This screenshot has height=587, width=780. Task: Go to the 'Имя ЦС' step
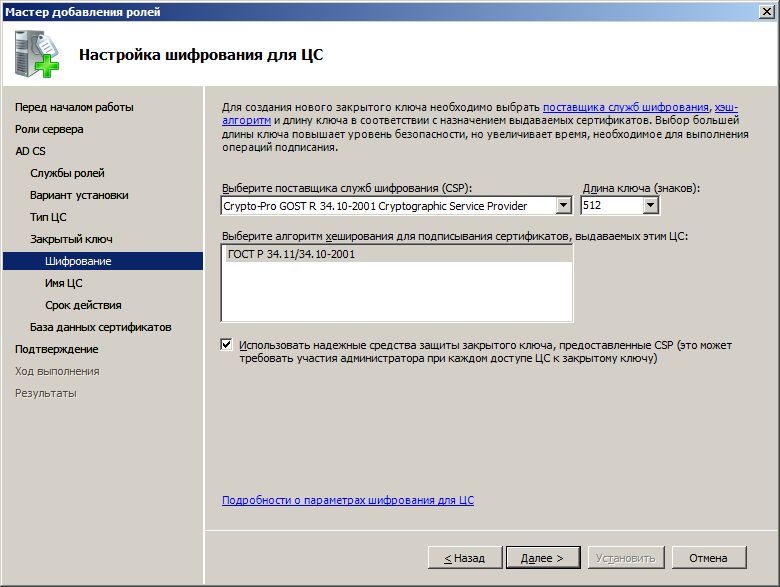[x=64, y=283]
